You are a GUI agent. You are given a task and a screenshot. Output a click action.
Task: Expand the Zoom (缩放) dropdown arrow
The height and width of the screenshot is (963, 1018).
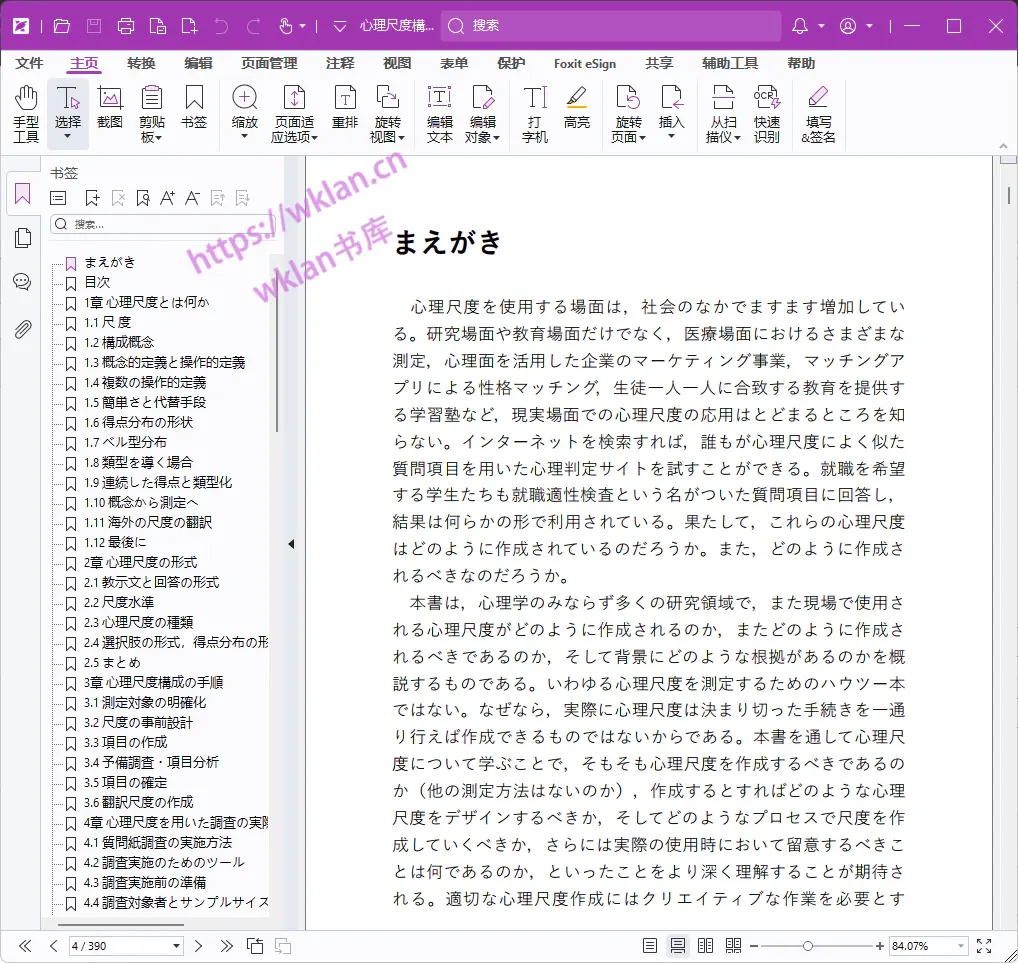pos(244,137)
